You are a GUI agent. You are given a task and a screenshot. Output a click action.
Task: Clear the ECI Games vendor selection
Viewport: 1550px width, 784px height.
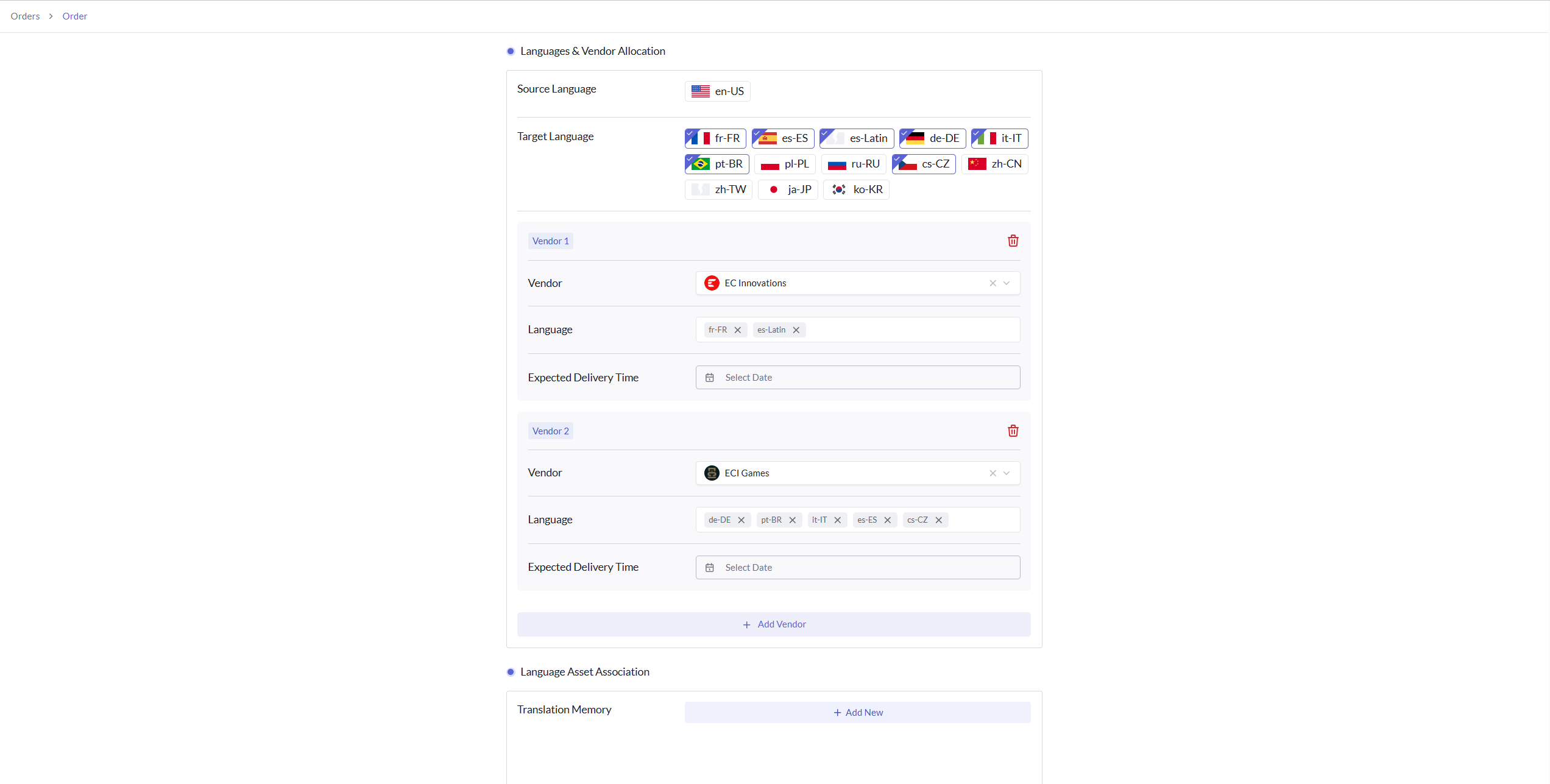(x=993, y=473)
